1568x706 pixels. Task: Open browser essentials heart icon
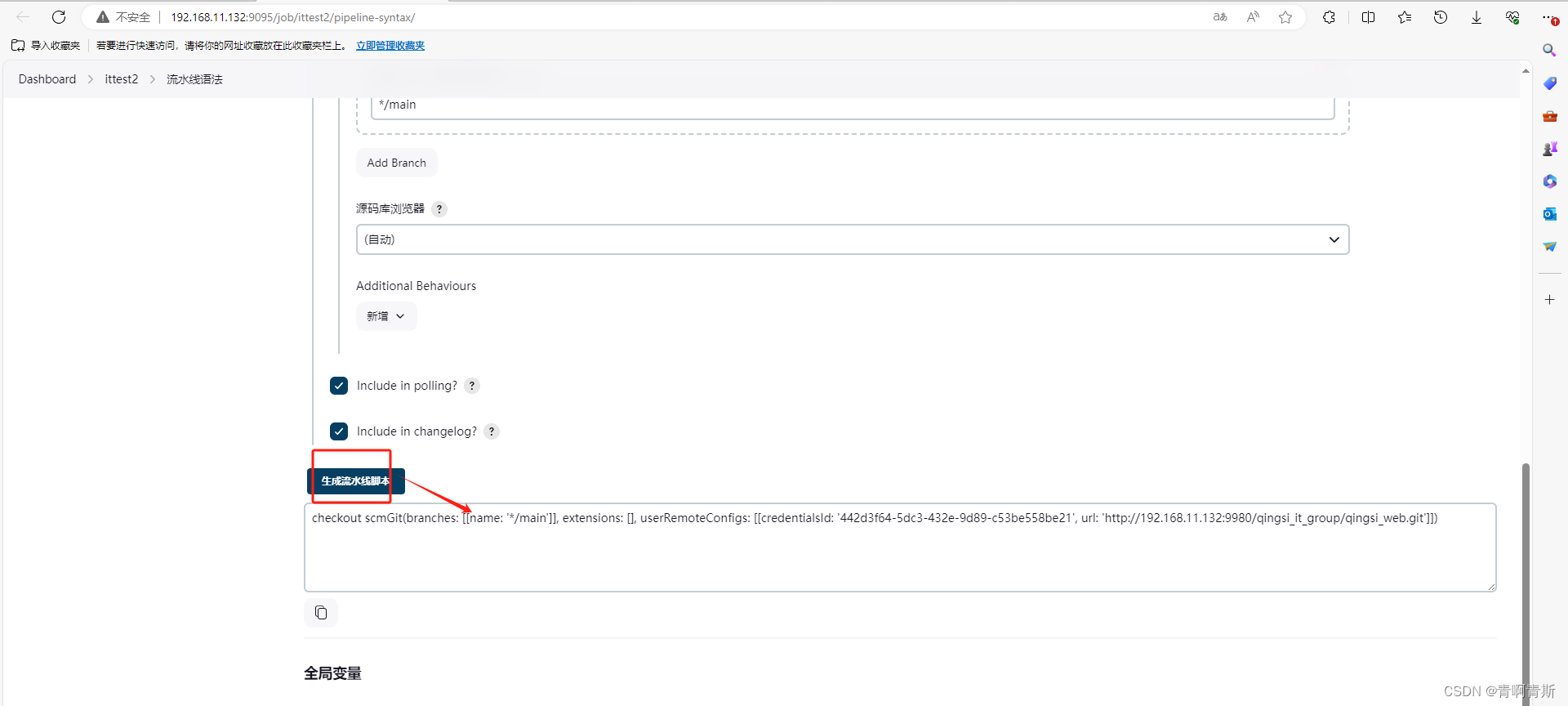pos(1512,17)
